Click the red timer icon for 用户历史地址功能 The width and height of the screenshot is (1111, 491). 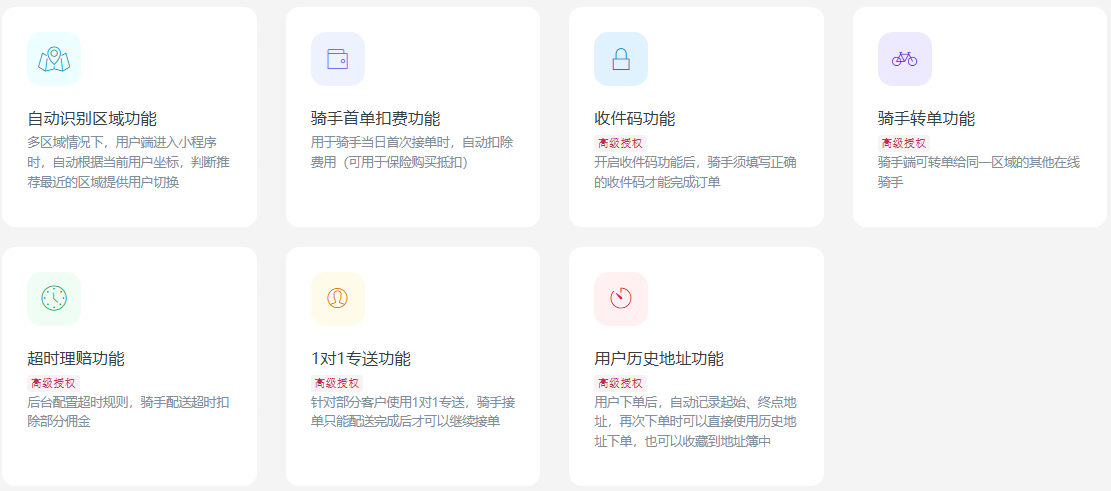pos(620,298)
